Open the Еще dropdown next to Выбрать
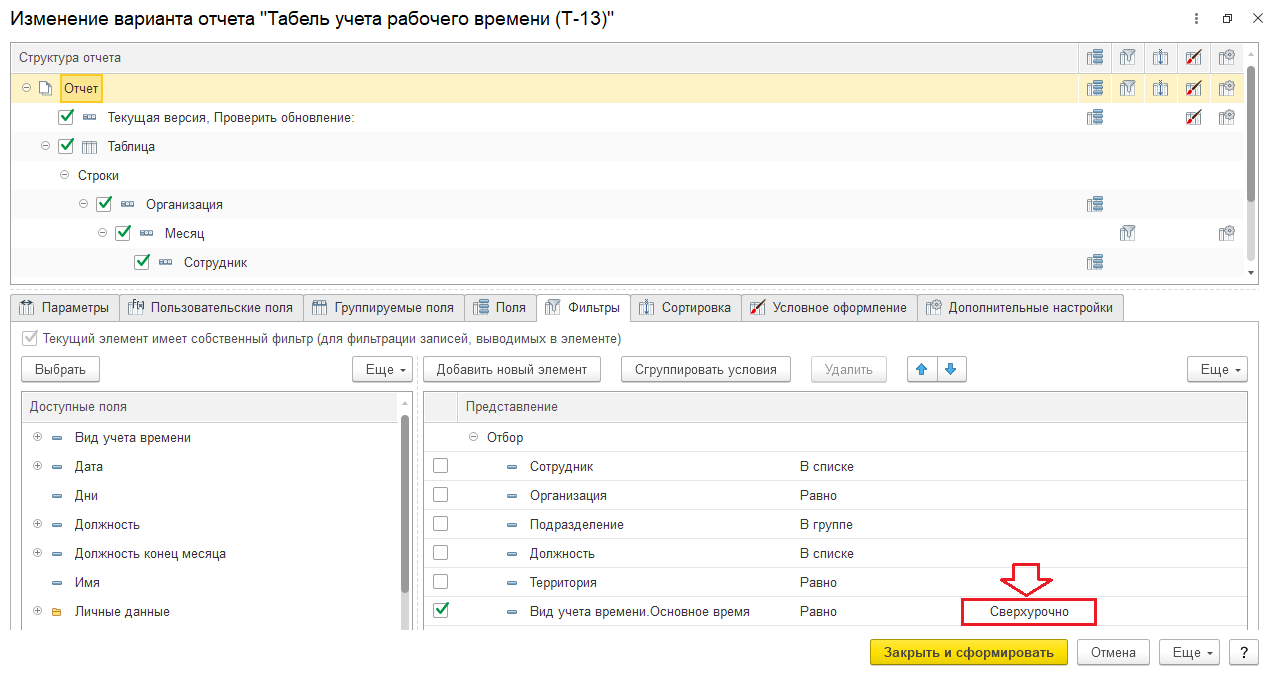Viewport: 1265px width, 674px height. pyautogui.click(x=383, y=369)
